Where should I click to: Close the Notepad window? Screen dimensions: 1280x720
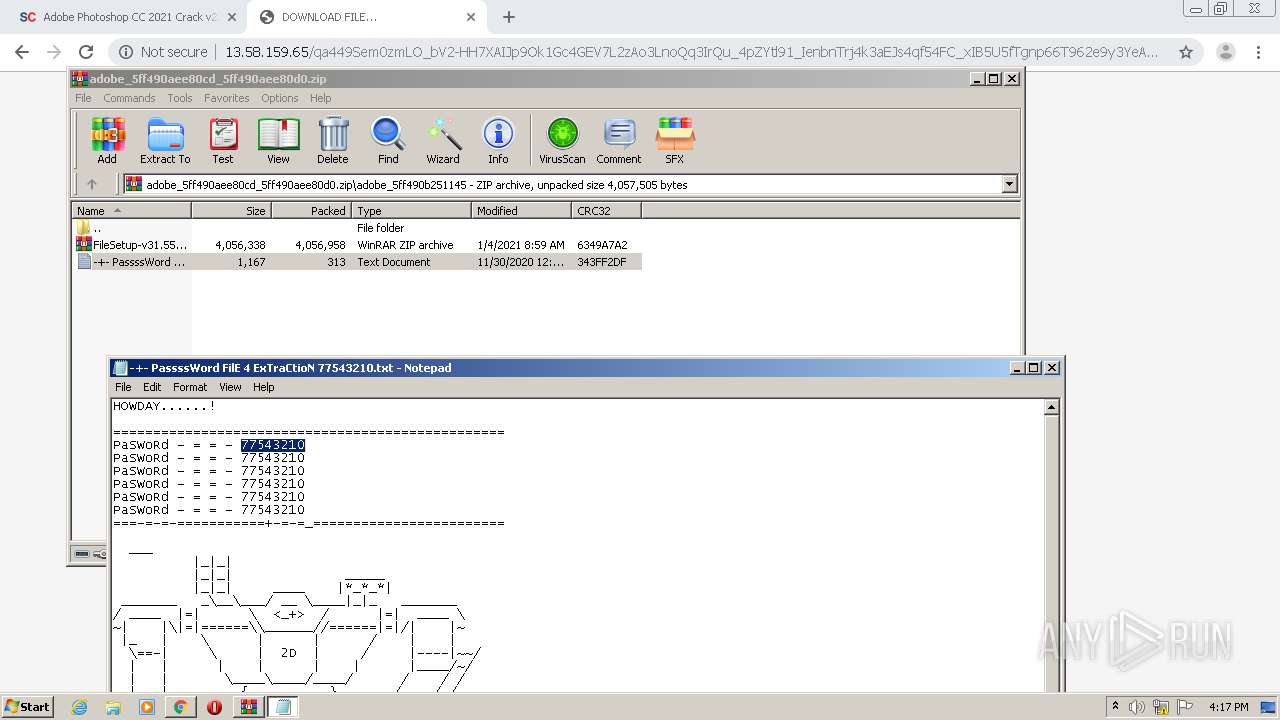(1052, 367)
